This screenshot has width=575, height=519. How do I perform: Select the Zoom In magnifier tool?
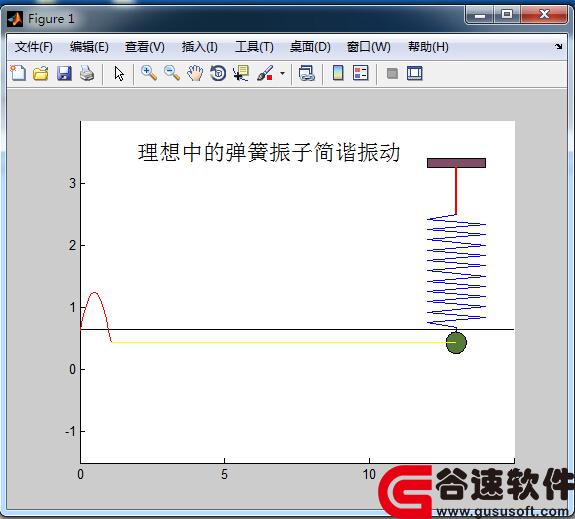149,73
